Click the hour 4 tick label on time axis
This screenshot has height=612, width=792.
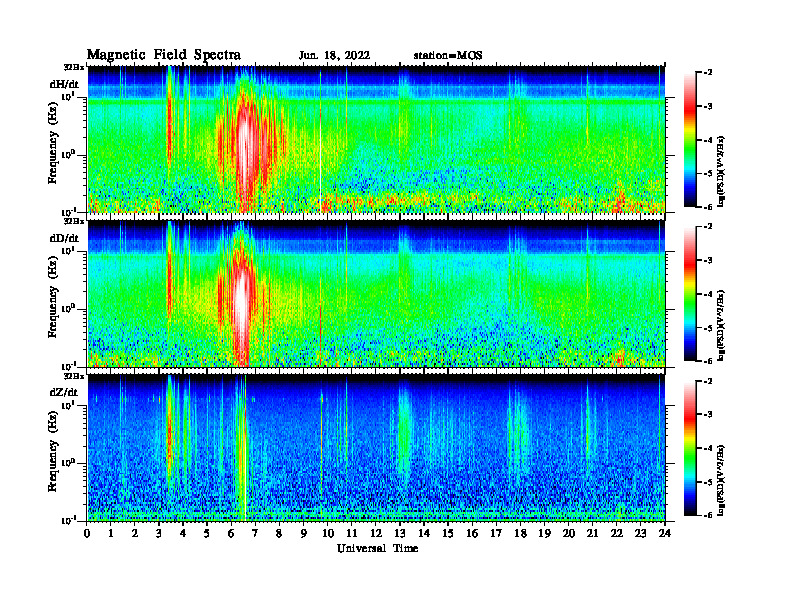[183, 534]
